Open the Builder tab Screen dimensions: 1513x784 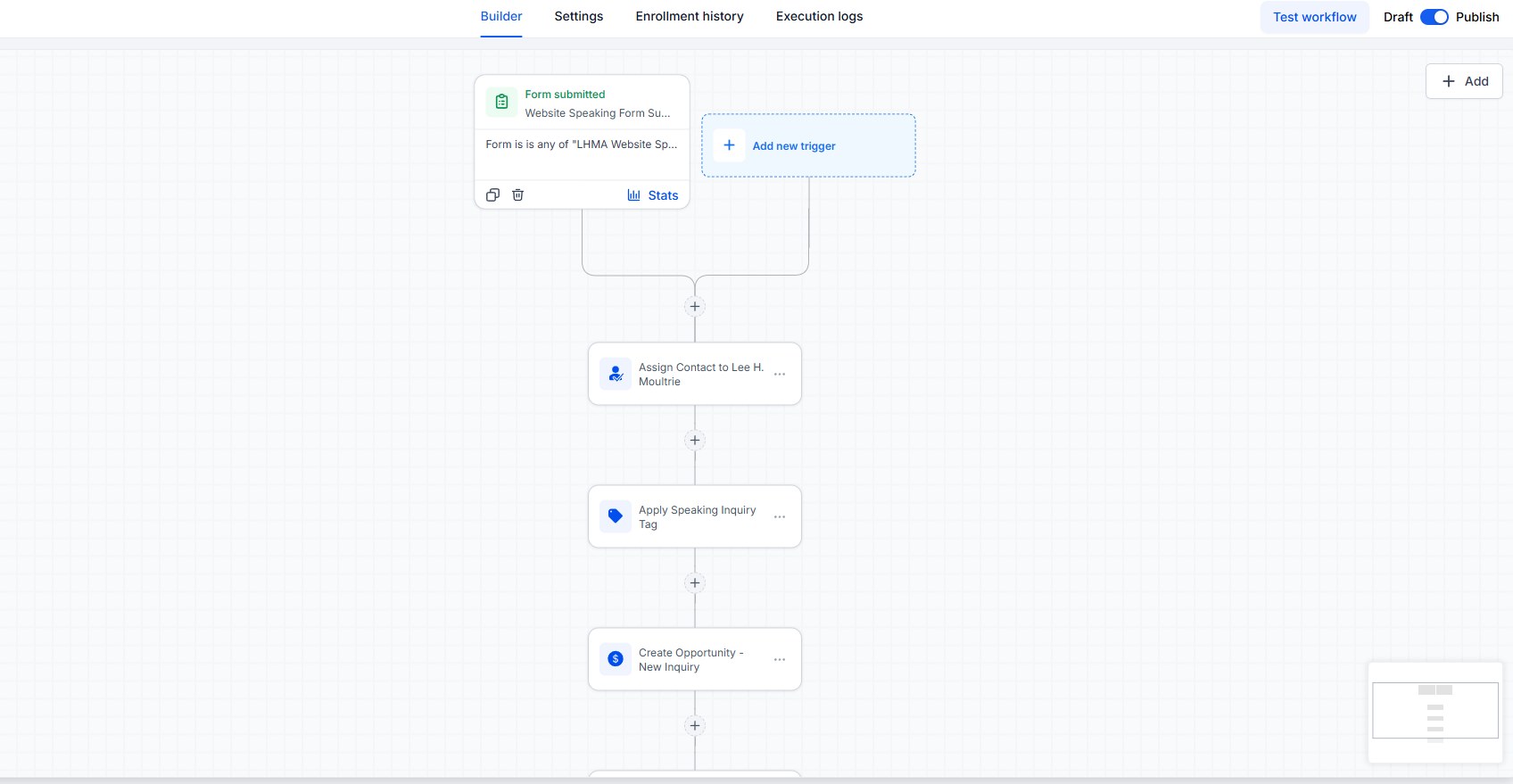click(501, 16)
